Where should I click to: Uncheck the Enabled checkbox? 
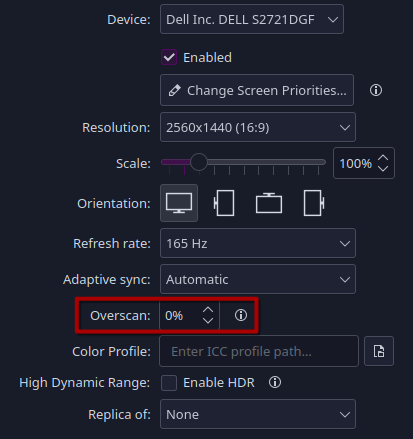(169, 57)
